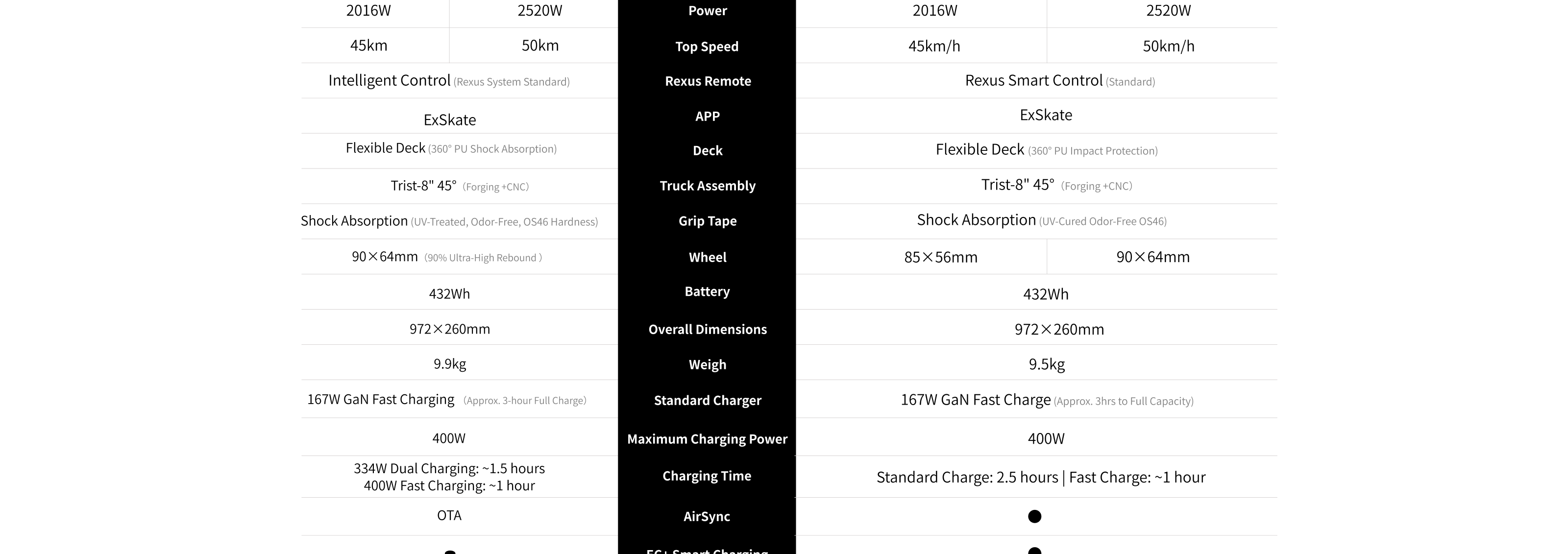1568x554 pixels.
Task: Click the APP label in the black column
Action: pos(707,116)
